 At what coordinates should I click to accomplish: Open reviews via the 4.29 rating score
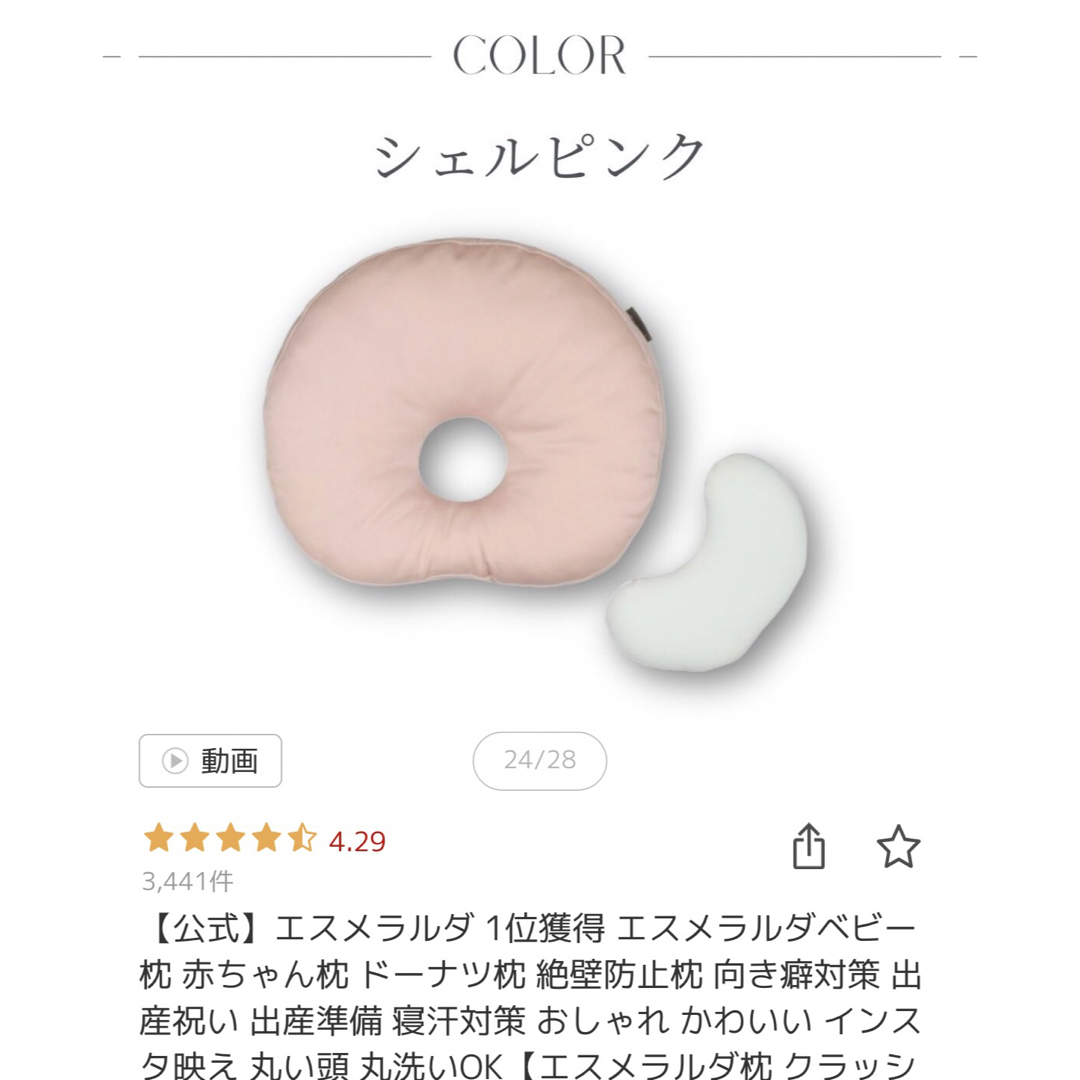click(357, 841)
